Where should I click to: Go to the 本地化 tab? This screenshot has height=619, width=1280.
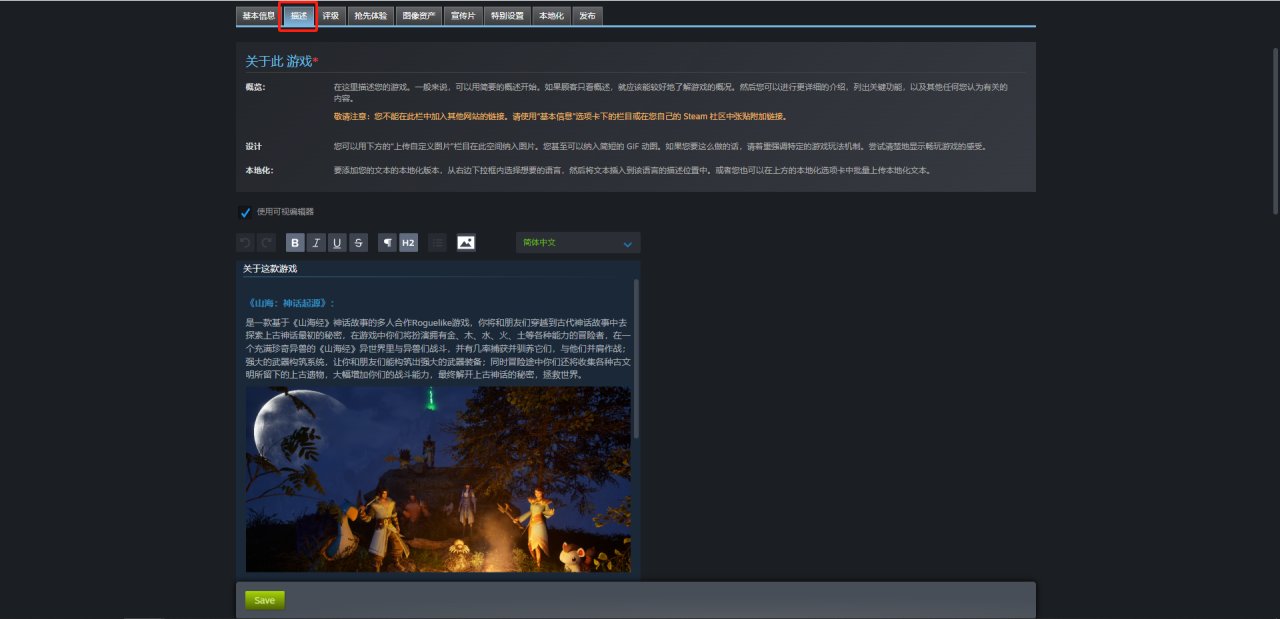pyautogui.click(x=550, y=16)
